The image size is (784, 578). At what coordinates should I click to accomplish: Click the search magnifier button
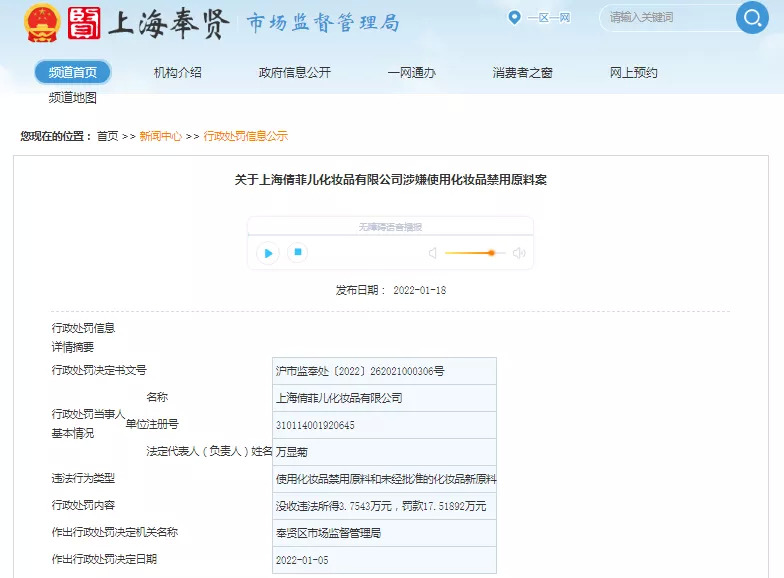(751, 17)
